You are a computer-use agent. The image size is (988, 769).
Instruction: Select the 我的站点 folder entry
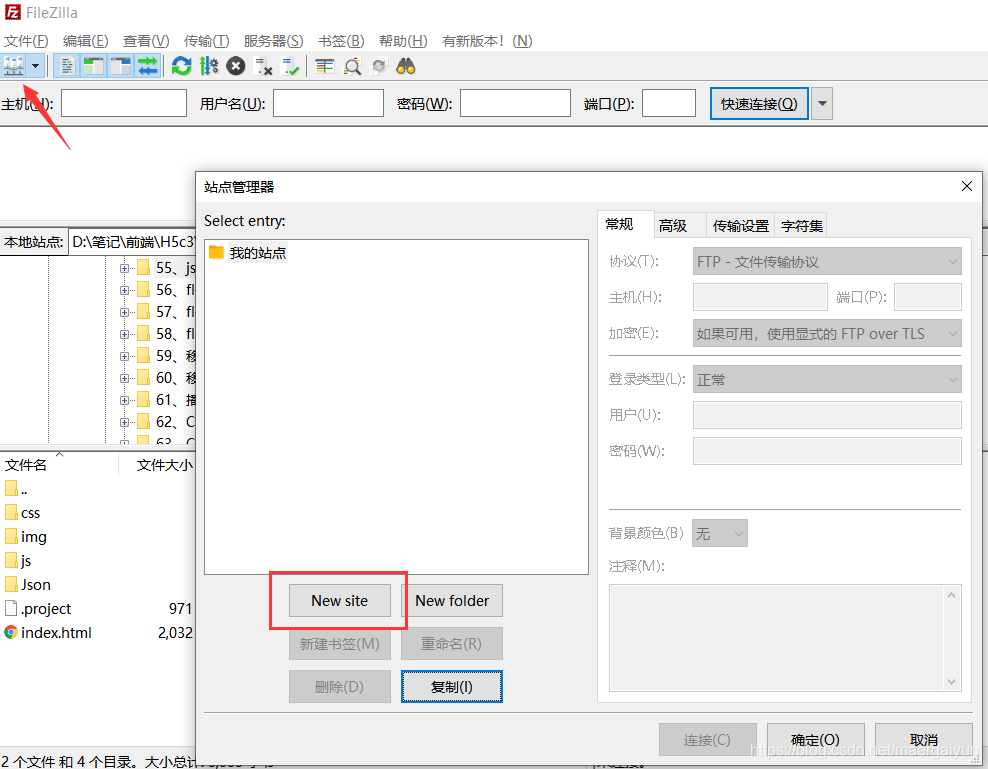click(x=257, y=253)
